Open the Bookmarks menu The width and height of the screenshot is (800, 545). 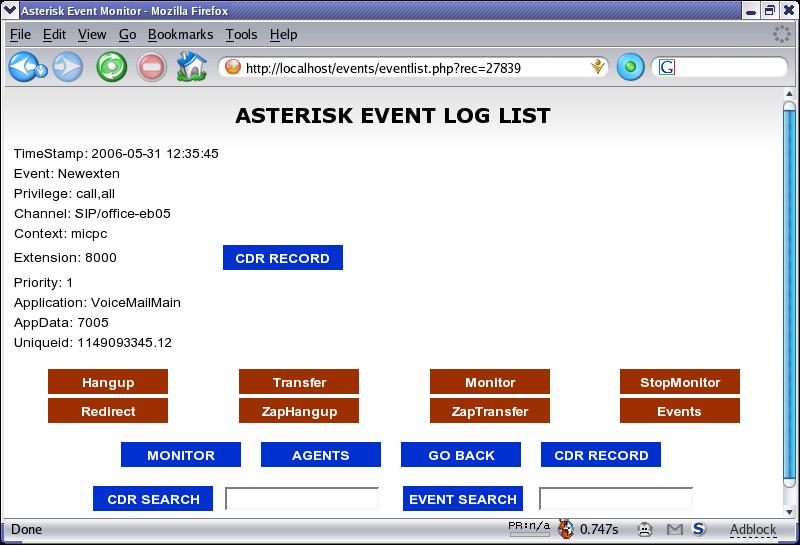click(x=180, y=34)
